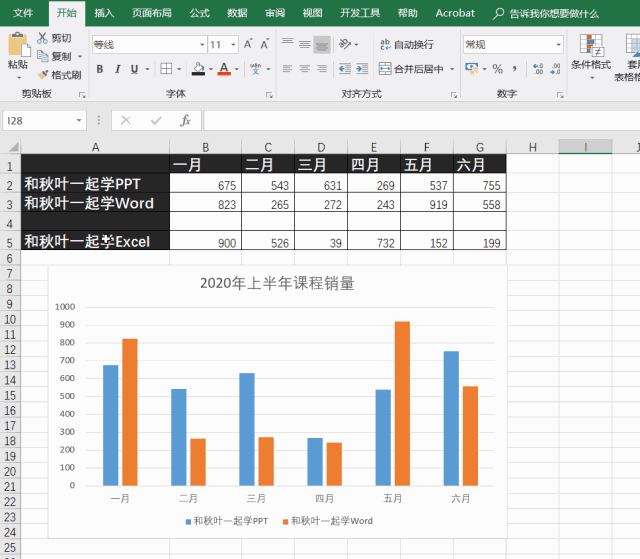The width and height of the screenshot is (640, 559).
Task: Click Tell Me search box (告诉我你想要做什么)
Action: (546, 14)
